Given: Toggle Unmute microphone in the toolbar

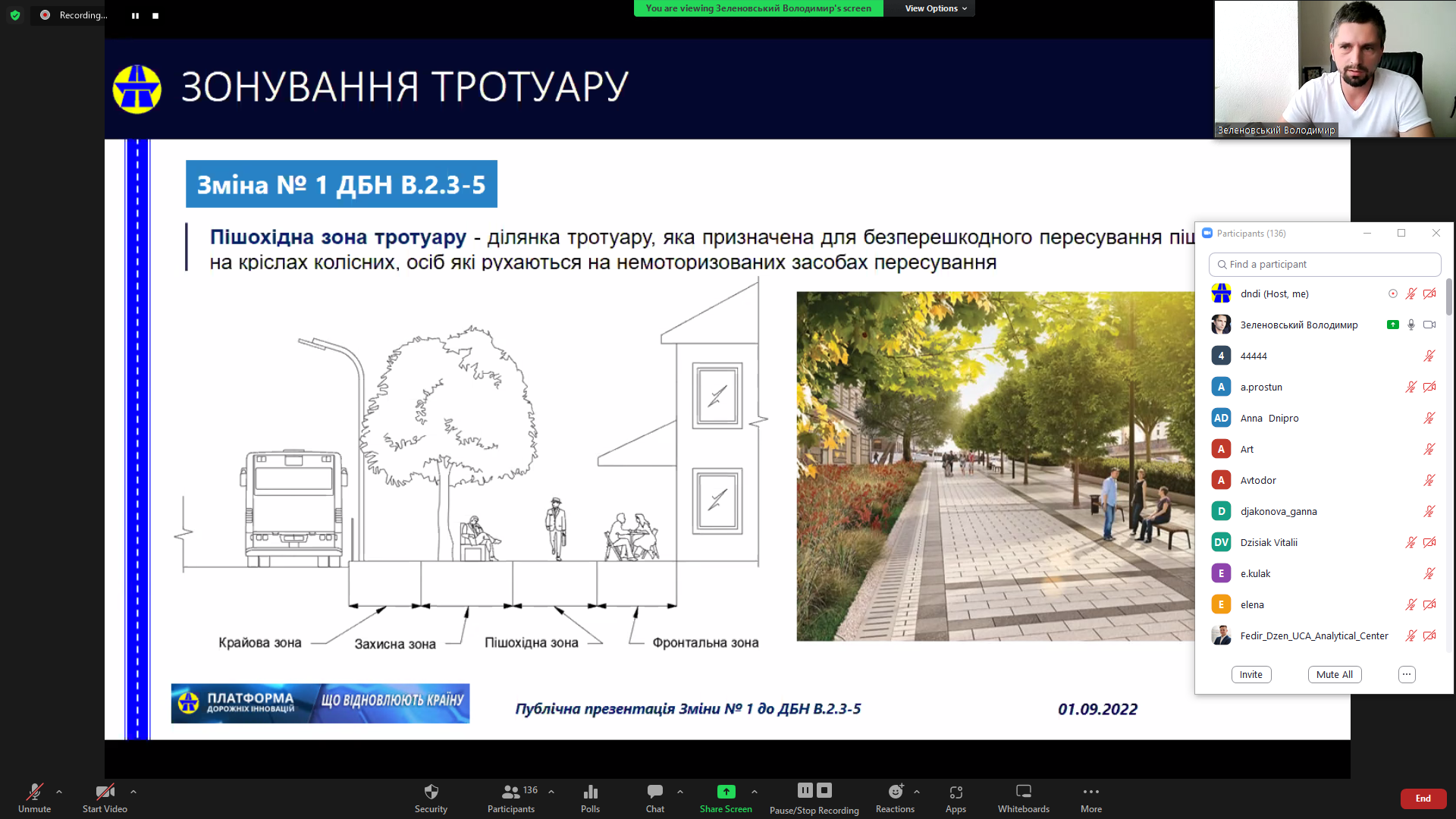Looking at the screenshot, I should [34, 792].
